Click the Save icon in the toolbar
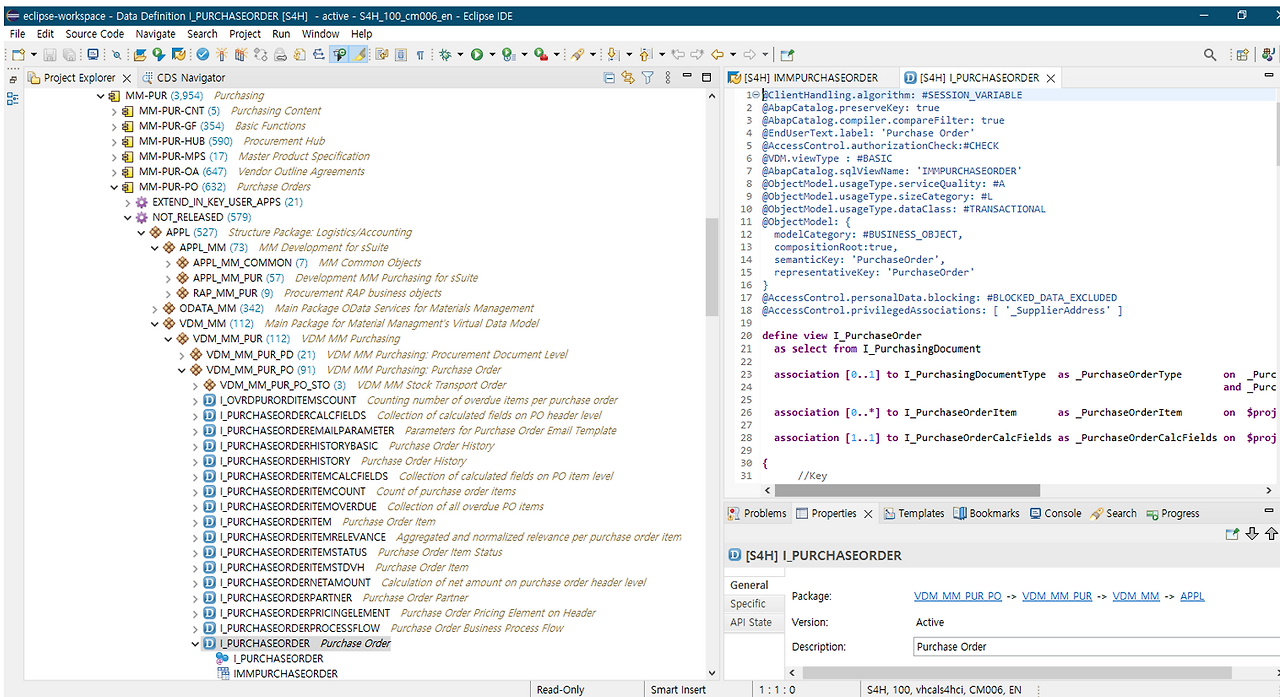This screenshot has width=1280, height=697. [x=52, y=55]
